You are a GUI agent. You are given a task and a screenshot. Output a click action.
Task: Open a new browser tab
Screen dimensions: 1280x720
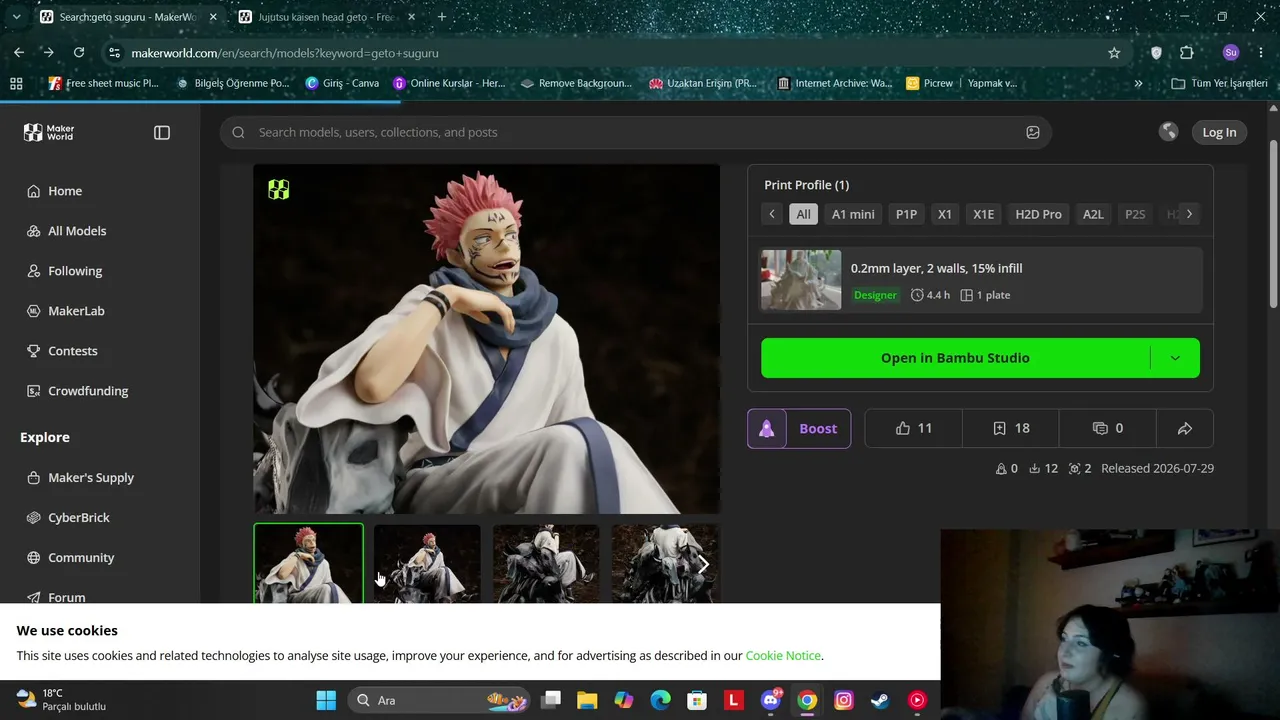click(x=442, y=17)
